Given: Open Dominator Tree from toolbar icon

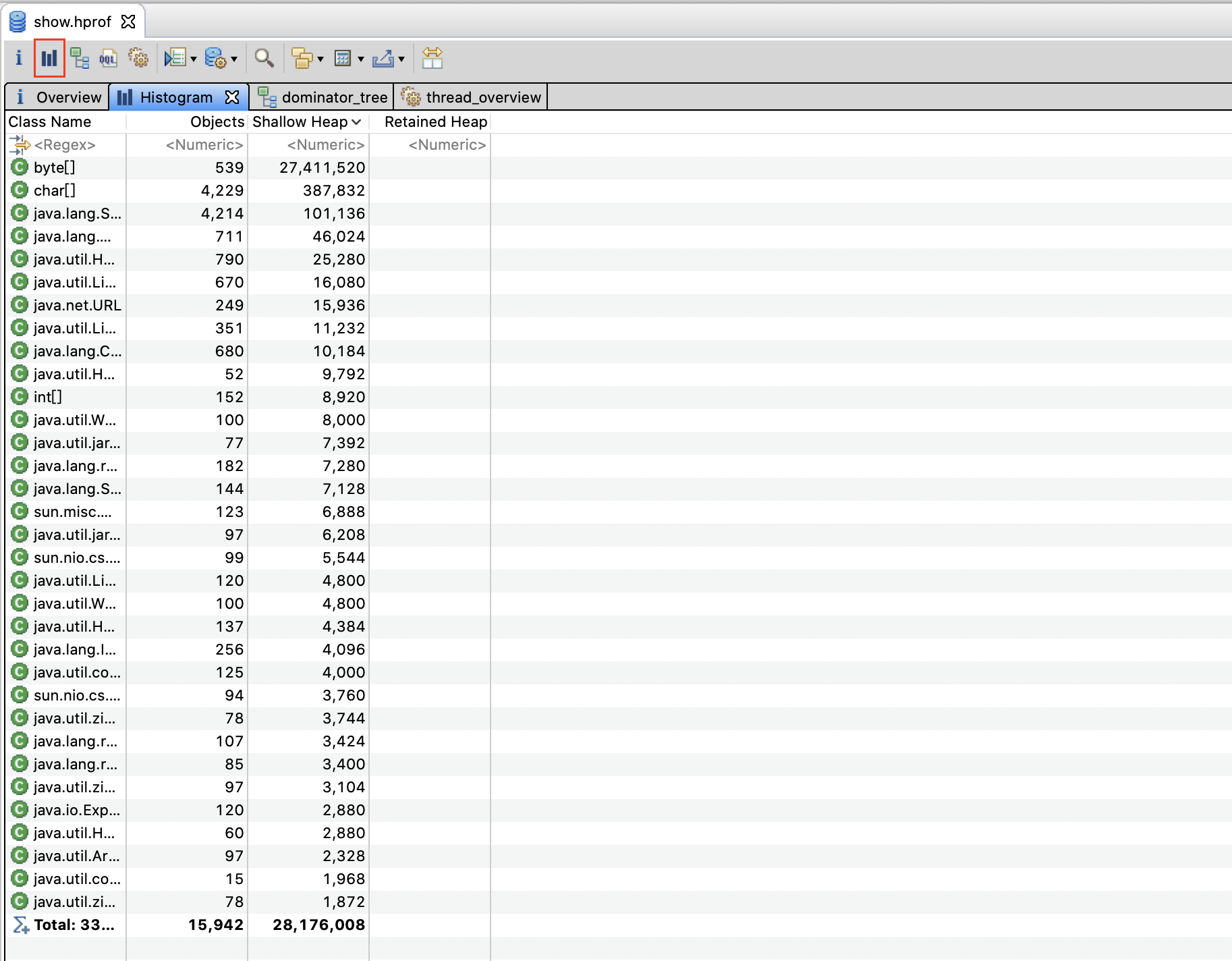Looking at the screenshot, I should (80, 58).
